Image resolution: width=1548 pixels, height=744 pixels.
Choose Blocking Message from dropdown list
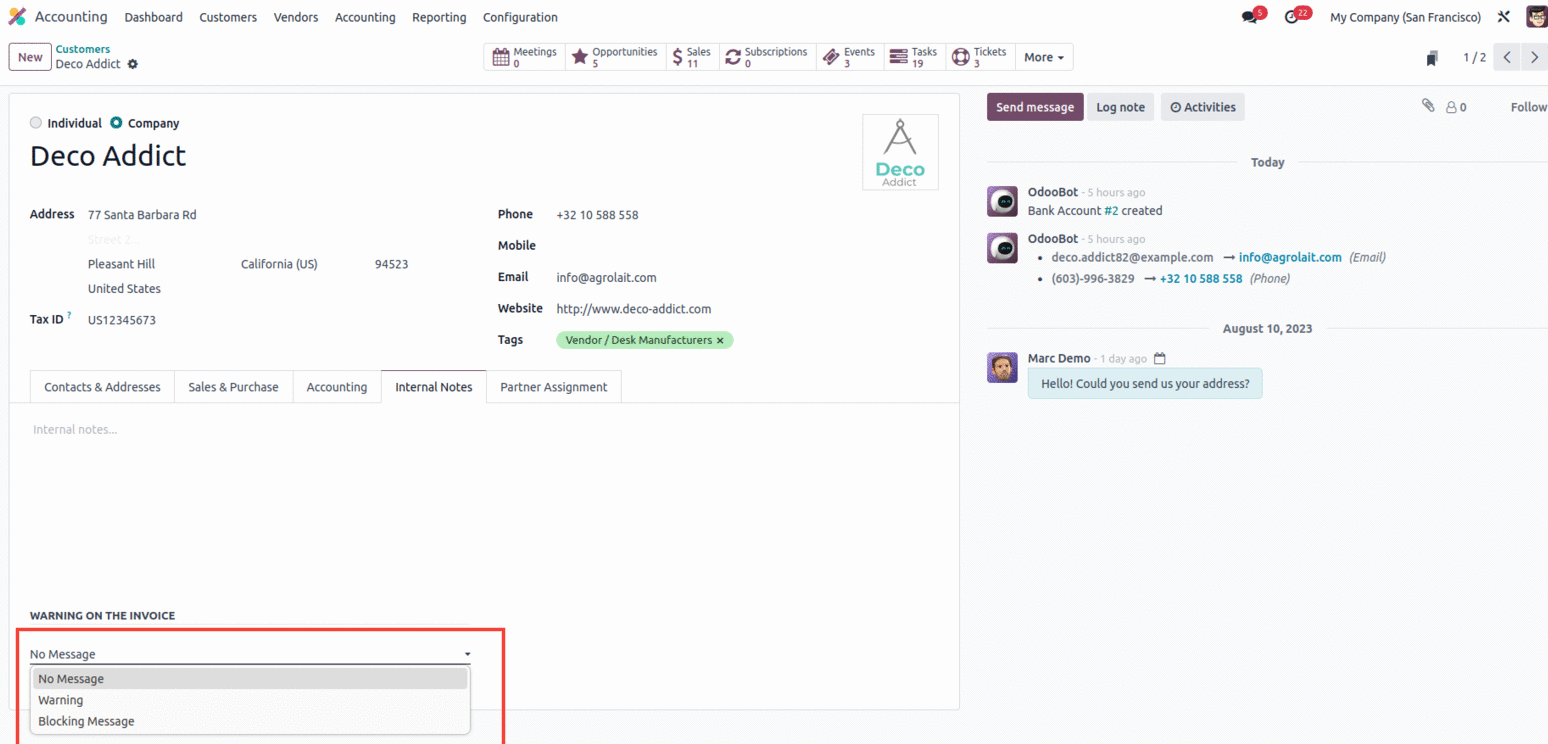(x=250, y=721)
